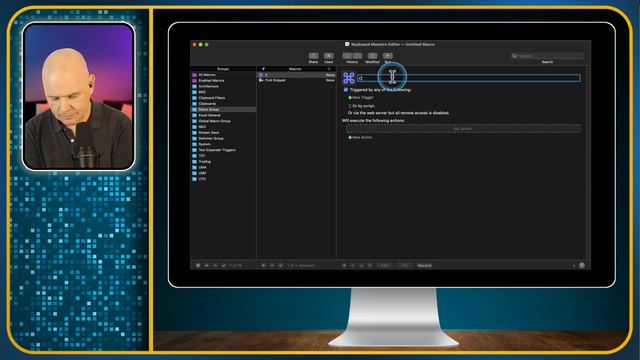Toggle macro enabled checkmark at bottom
The width and height of the screenshot is (640, 360).
click(280, 266)
